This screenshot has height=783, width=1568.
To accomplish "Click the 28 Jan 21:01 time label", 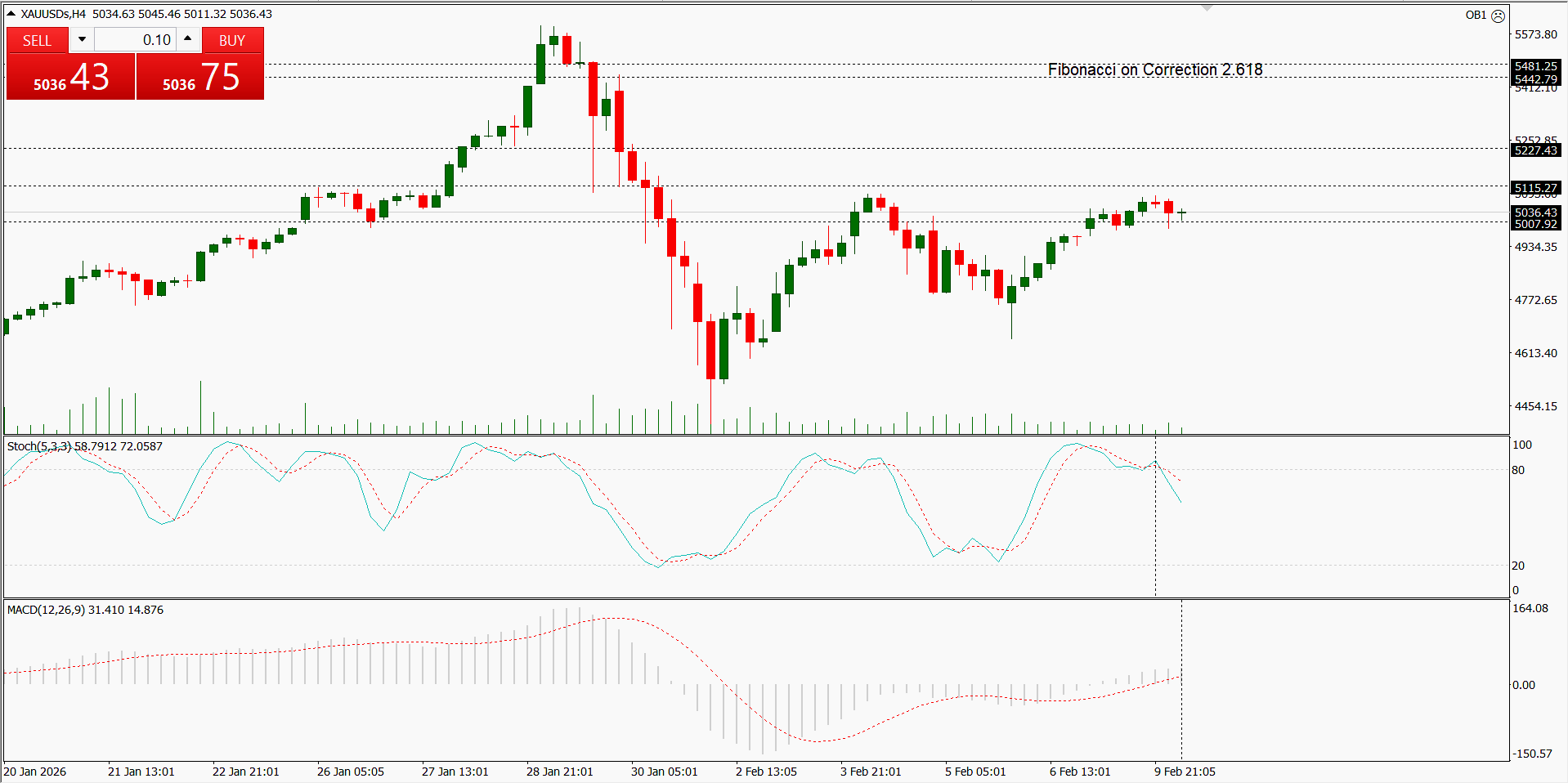I will click(x=559, y=772).
